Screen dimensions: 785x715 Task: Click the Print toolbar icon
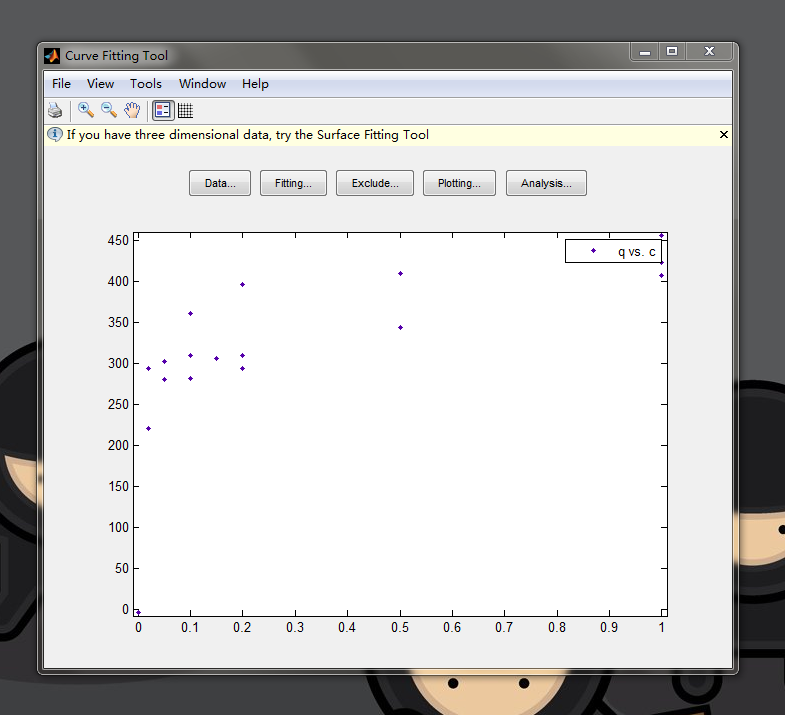coord(55,110)
